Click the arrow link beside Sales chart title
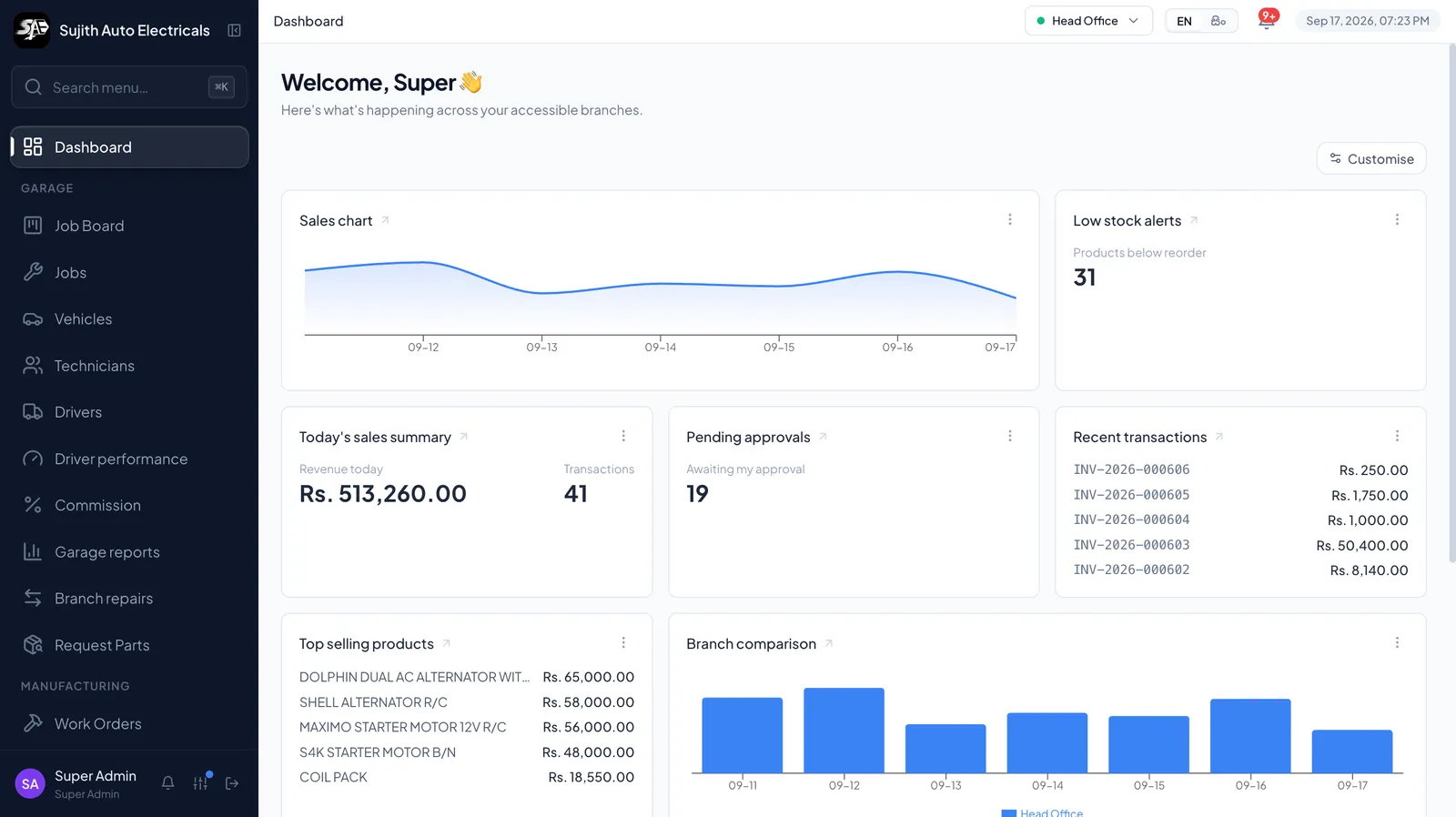The width and height of the screenshot is (1456, 817). point(385,220)
